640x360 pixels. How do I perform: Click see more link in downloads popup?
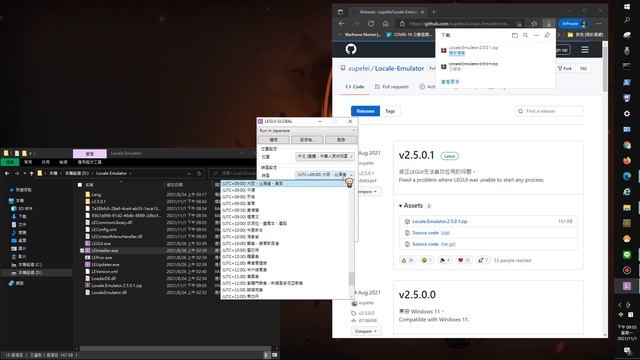pyautogui.click(x=450, y=82)
